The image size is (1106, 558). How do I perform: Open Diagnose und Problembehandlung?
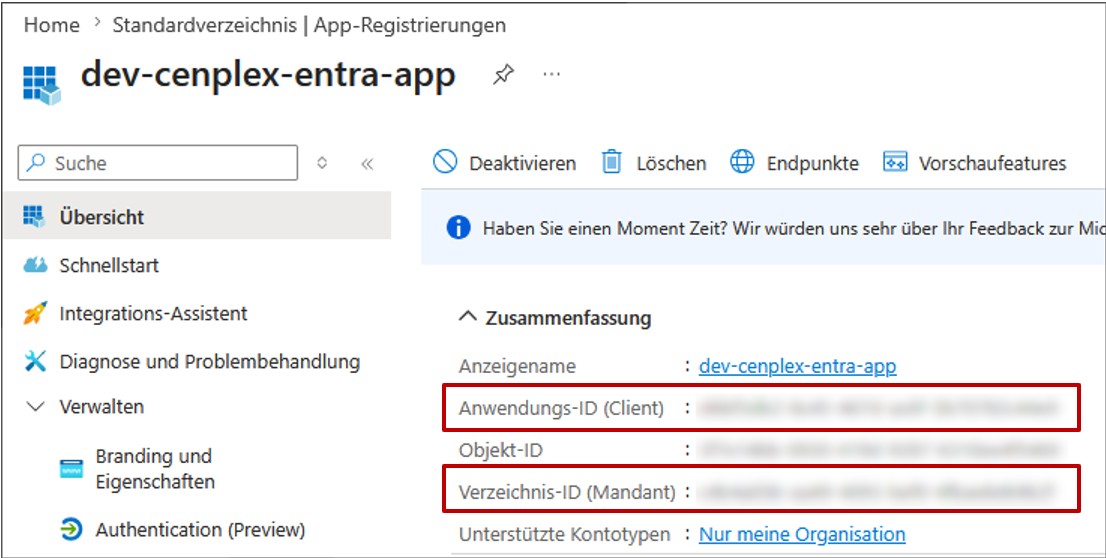pyautogui.click(x=209, y=362)
